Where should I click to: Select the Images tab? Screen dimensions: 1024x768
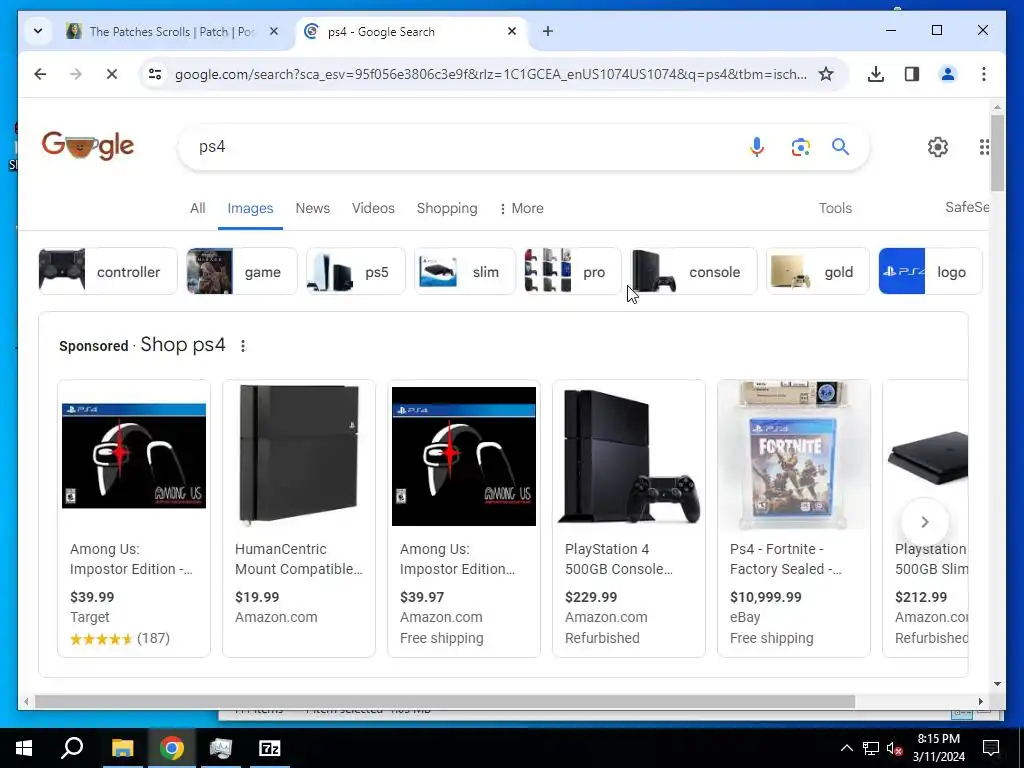tap(250, 208)
